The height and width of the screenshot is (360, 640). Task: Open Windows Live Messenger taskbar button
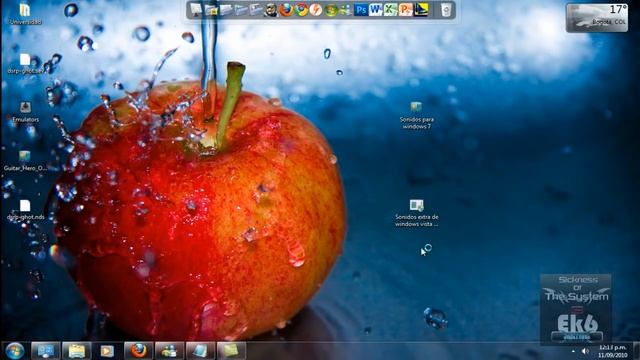[169, 351]
